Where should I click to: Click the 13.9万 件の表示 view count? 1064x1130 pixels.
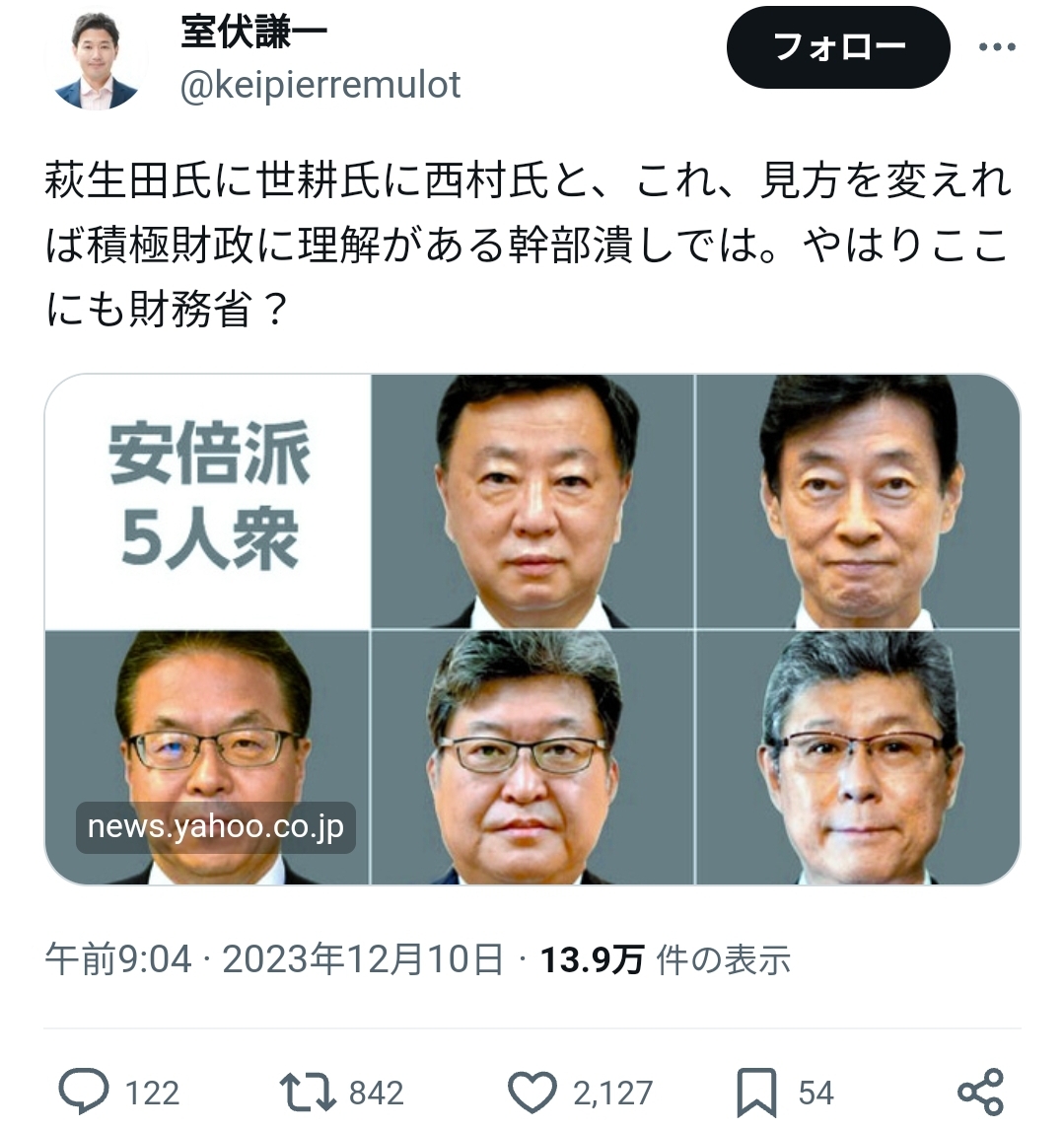tap(666, 959)
